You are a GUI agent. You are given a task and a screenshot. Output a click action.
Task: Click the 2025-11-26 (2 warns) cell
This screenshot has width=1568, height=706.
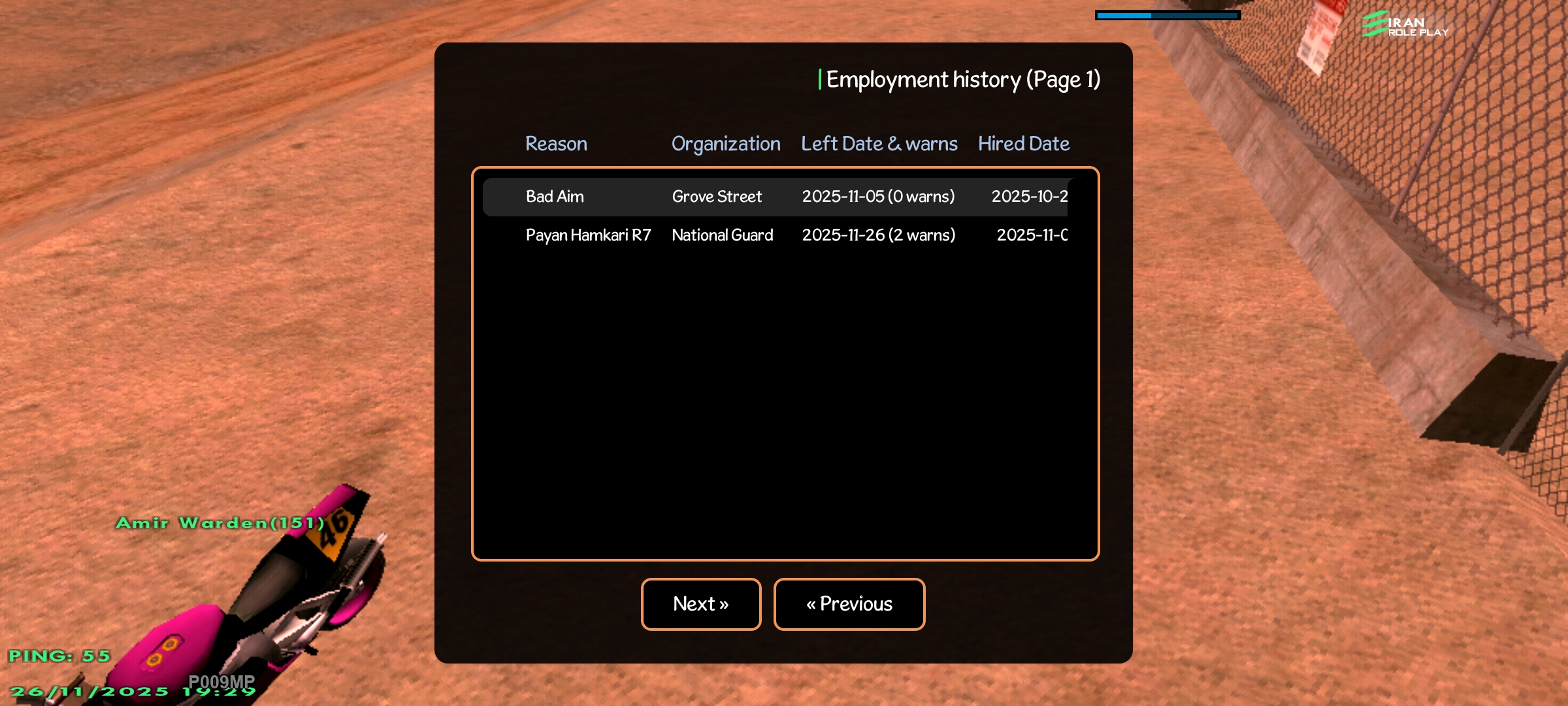[x=878, y=235]
